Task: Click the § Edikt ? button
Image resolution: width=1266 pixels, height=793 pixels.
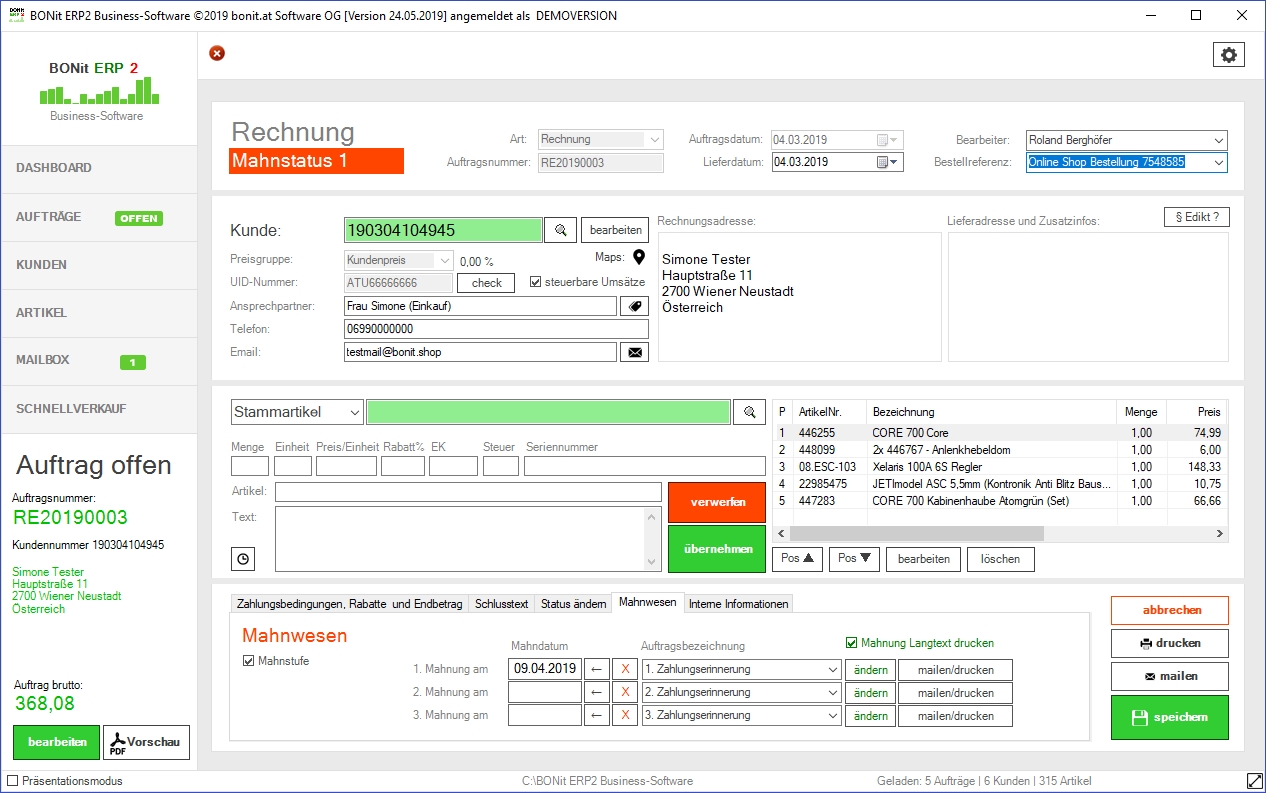Action: click(1196, 217)
